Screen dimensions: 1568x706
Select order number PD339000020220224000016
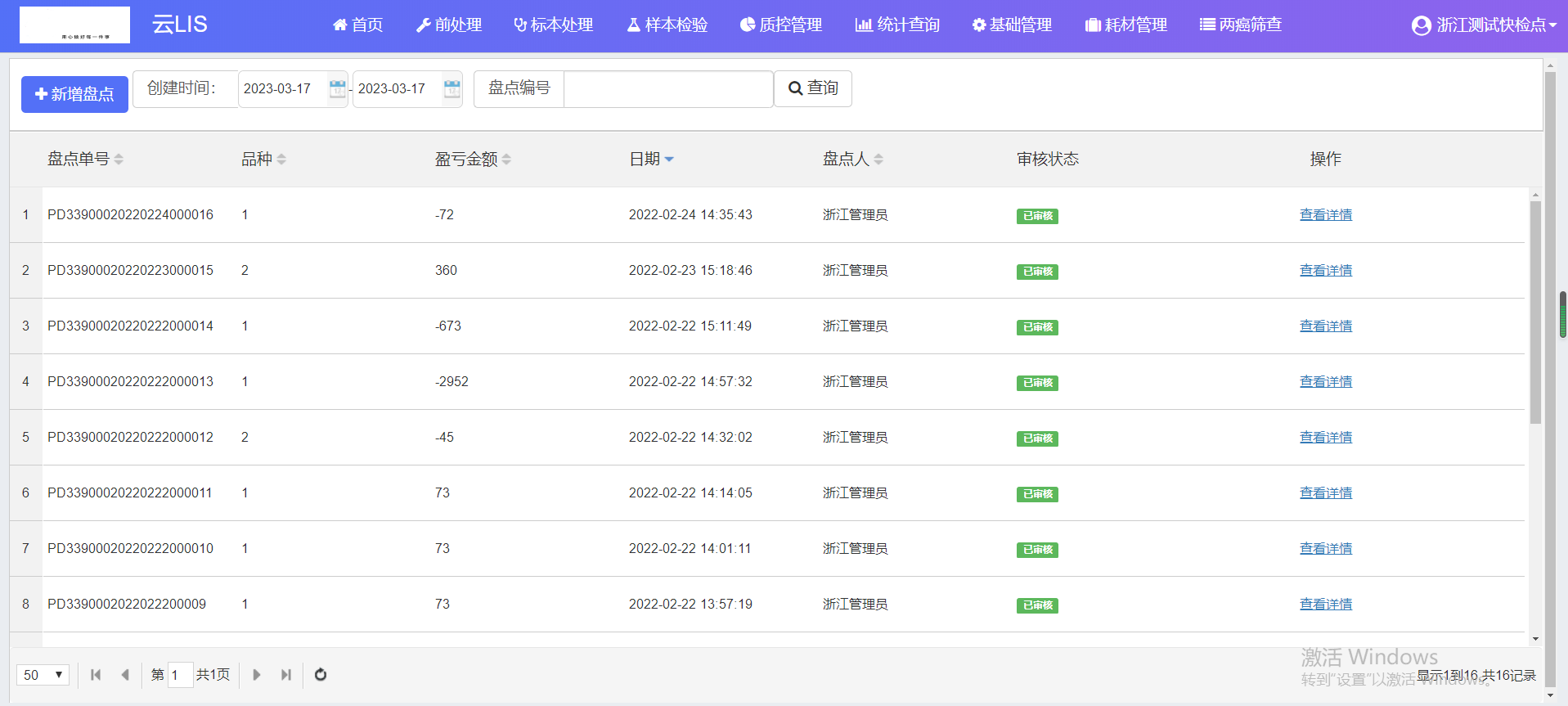[130, 215]
